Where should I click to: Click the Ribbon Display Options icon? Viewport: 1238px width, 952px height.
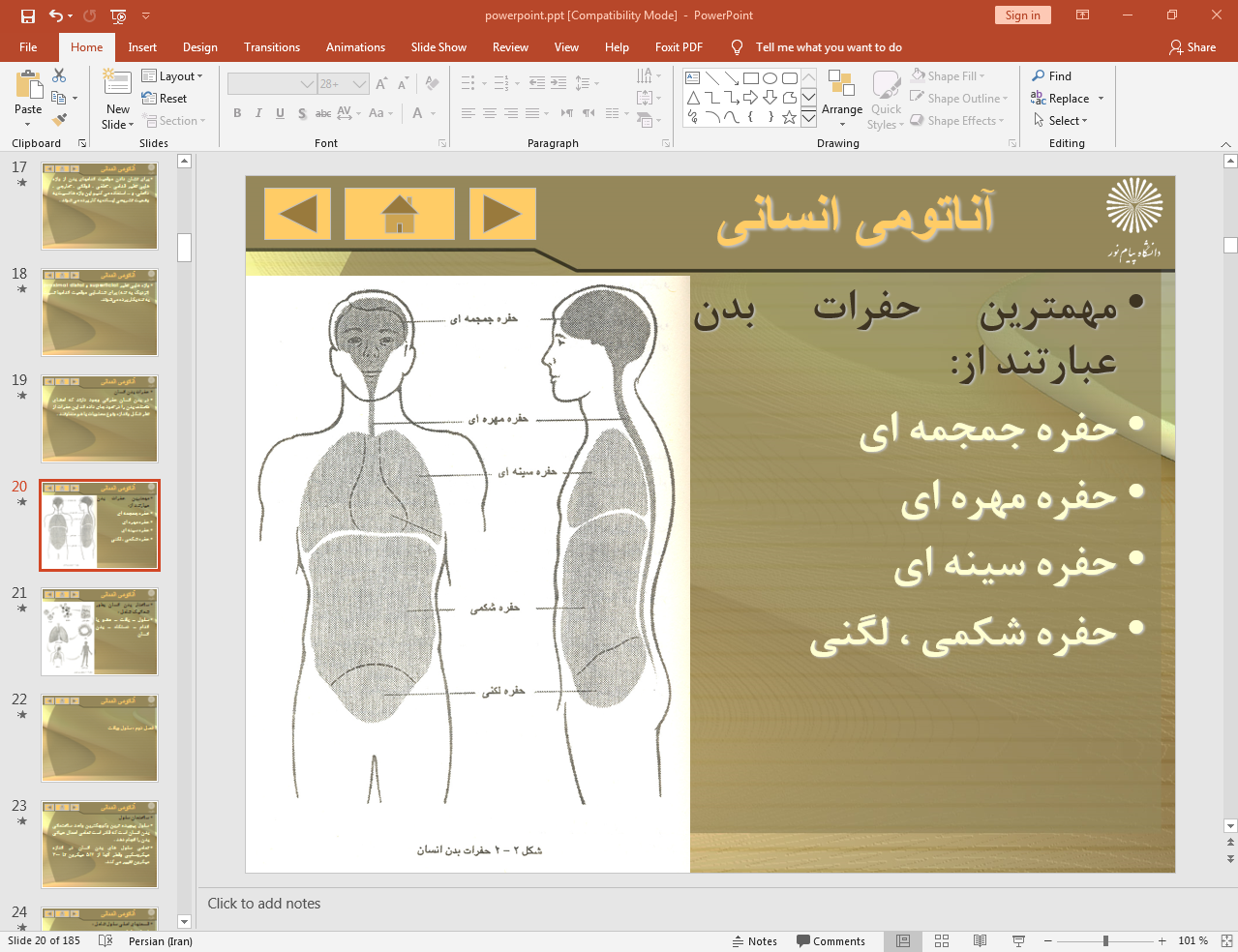(1082, 15)
